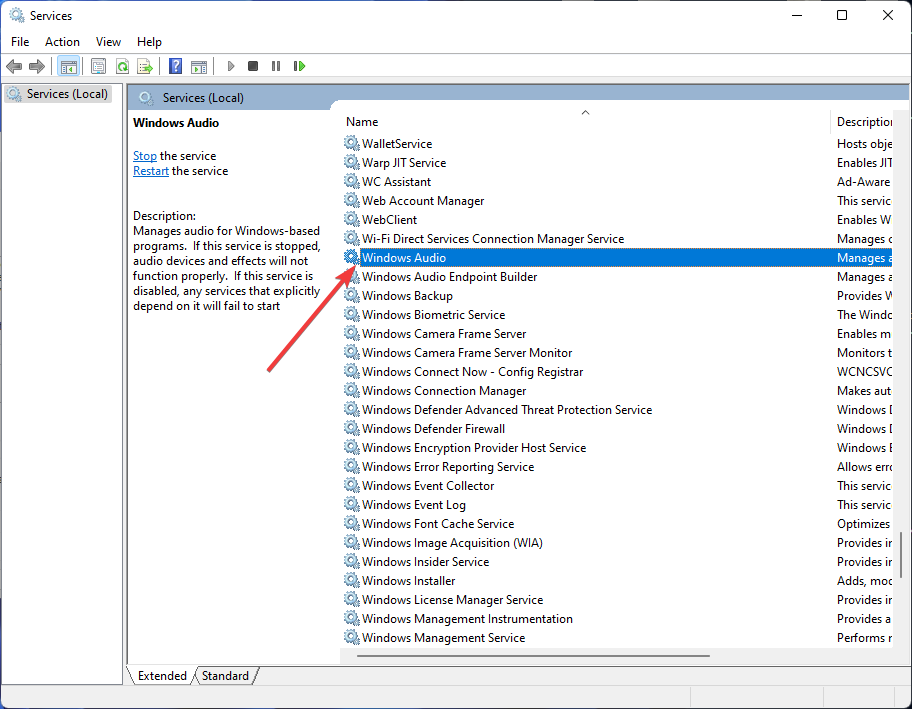Toggle the Show/Hide Action Pane toolbar icon

tap(199, 66)
